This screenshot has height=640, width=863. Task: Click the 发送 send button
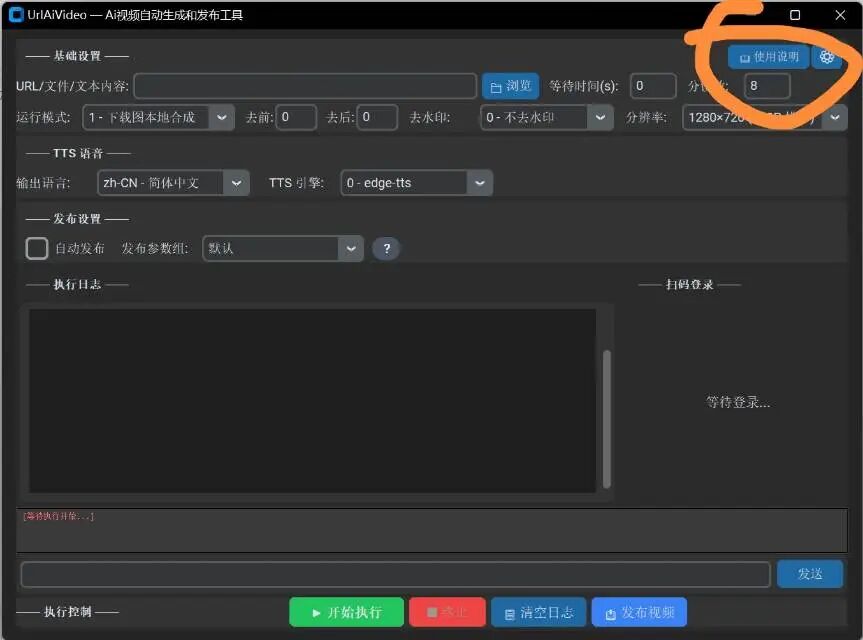point(810,574)
